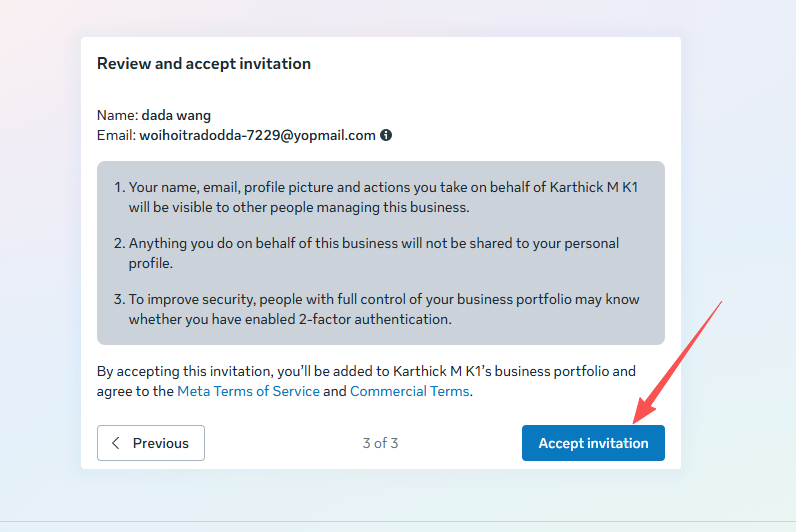Click the "3 of 3" step indicator
Image resolution: width=796 pixels, height=532 pixels.
coord(380,443)
